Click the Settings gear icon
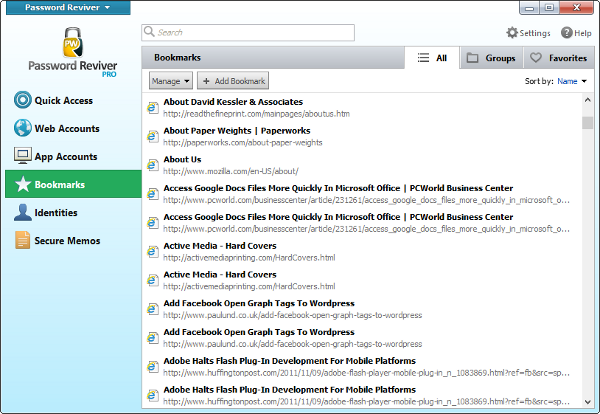The image size is (600, 414). [512, 33]
